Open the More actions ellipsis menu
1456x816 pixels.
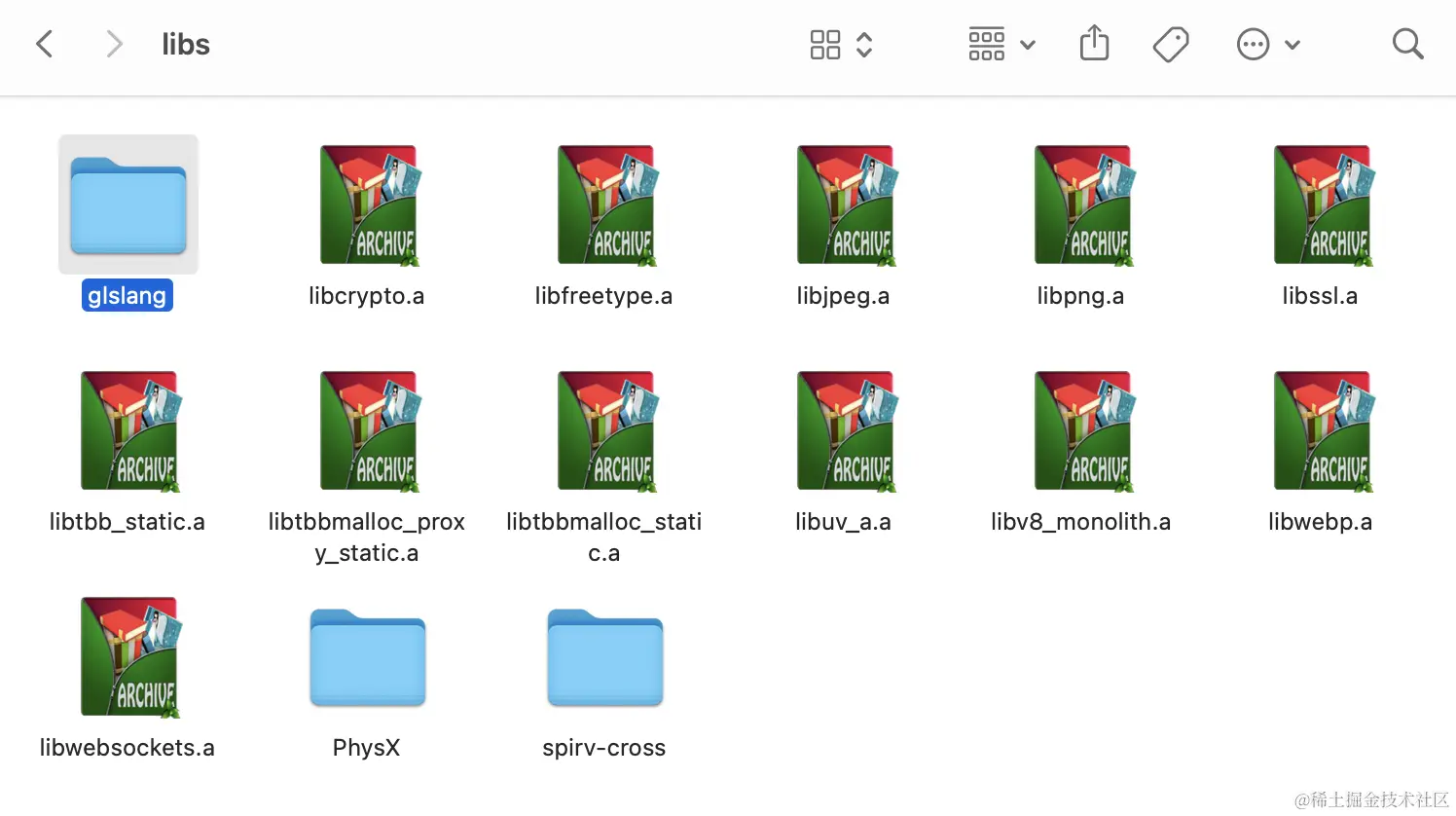click(x=1254, y=45)
